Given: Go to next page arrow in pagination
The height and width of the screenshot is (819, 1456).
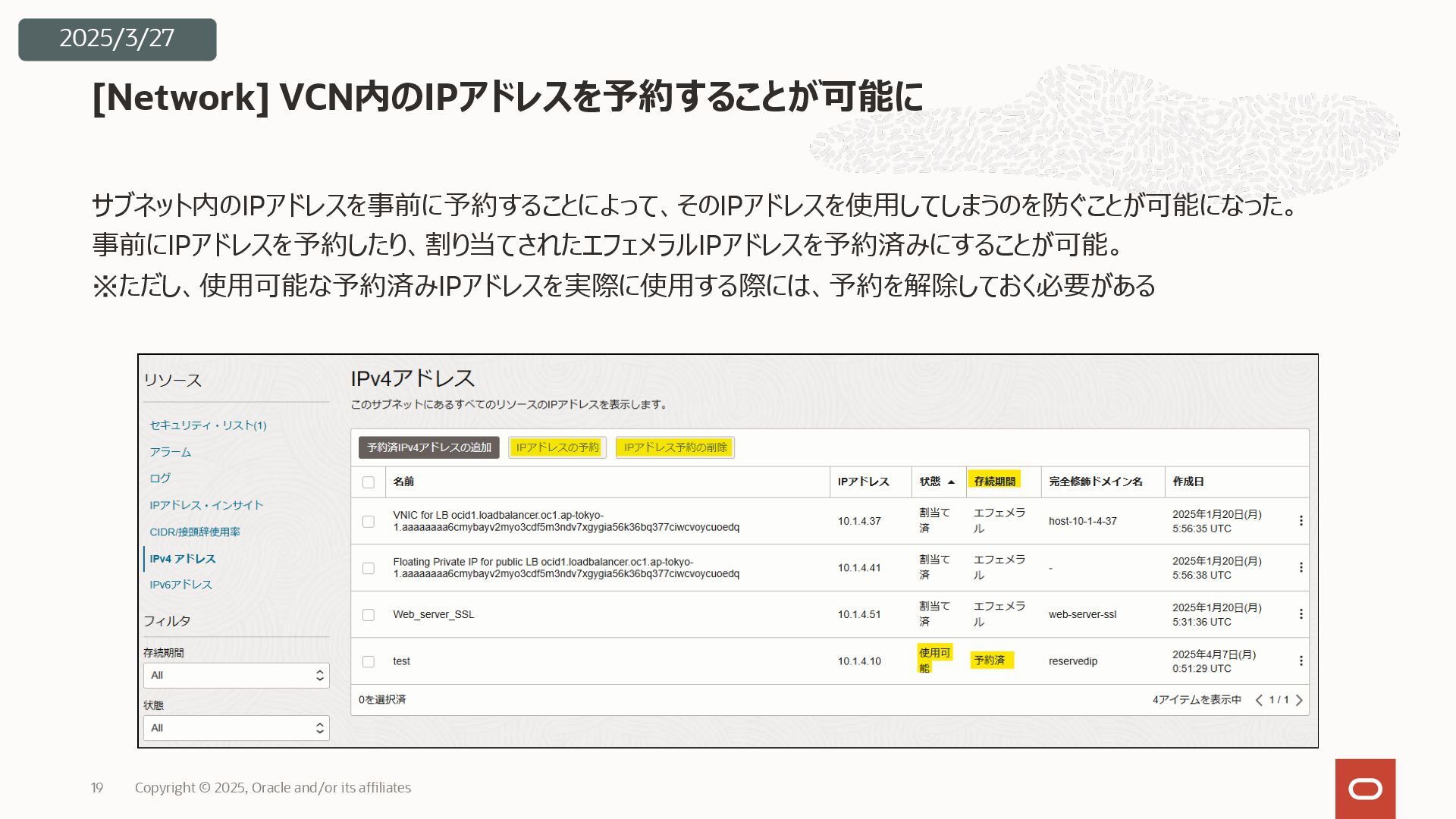Looking at the screenshot, I should pyautogui.click(x=1299, y=700).
